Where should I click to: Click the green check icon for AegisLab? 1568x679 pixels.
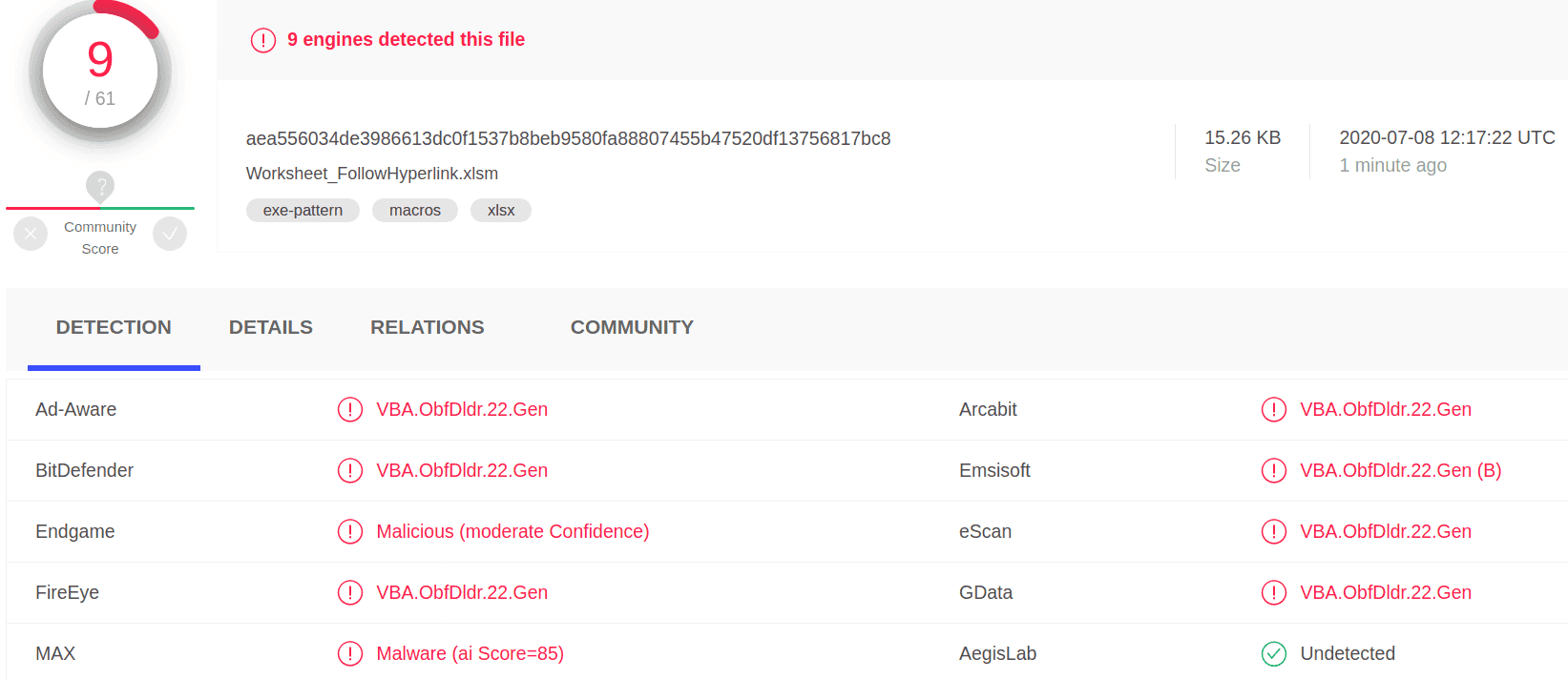click(x=1274, y=654)
